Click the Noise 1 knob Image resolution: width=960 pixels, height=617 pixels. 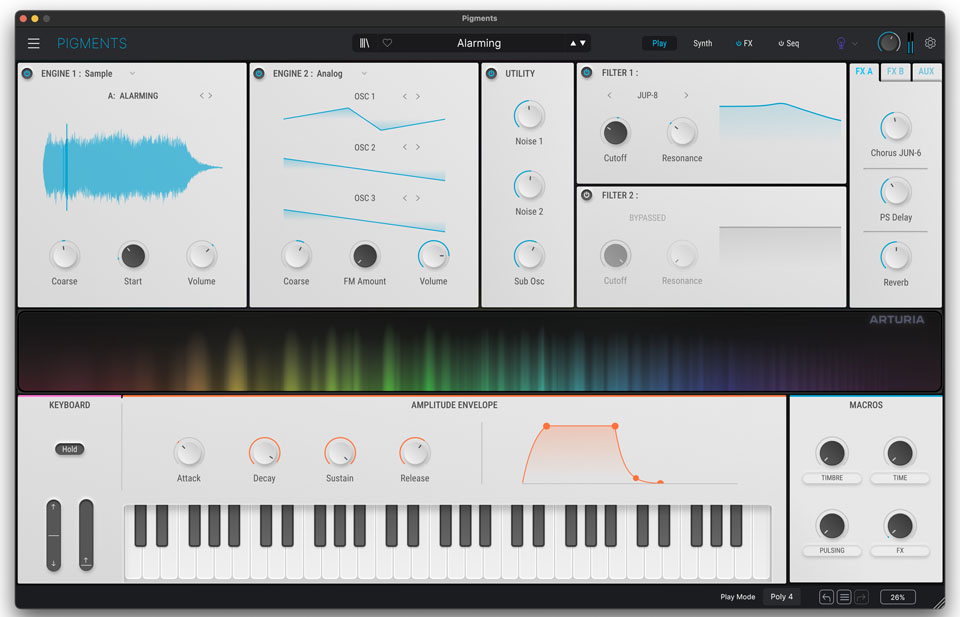[x=529, y=115]
